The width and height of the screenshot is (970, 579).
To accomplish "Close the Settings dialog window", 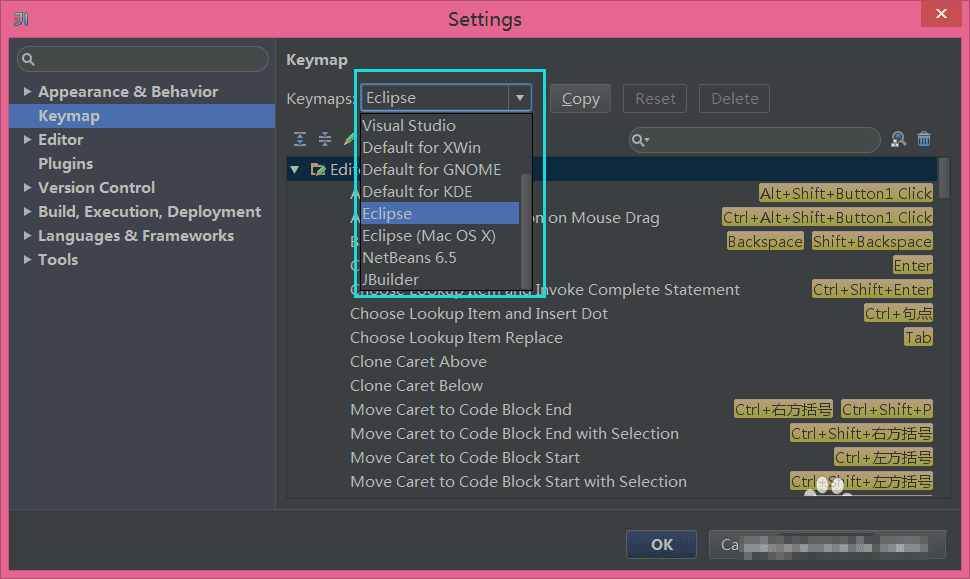I will tap(941, 14).
